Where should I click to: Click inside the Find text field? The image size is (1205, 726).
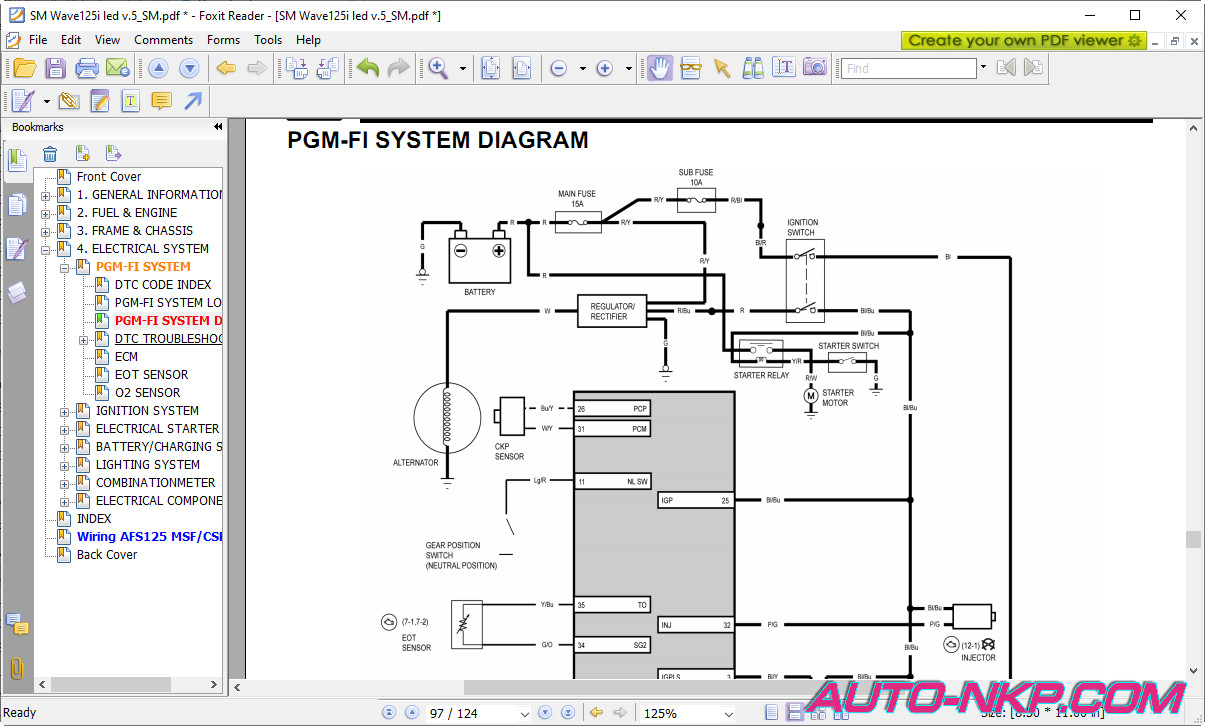pos(908,68)
